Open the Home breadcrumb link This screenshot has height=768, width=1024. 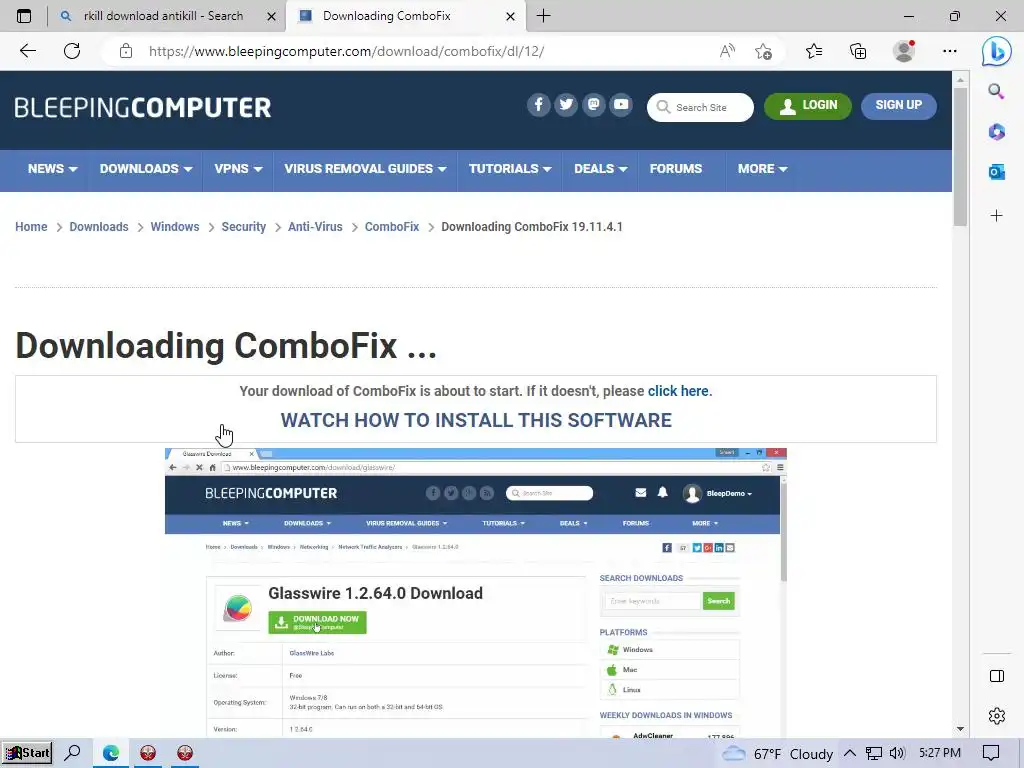coord(31,227)
